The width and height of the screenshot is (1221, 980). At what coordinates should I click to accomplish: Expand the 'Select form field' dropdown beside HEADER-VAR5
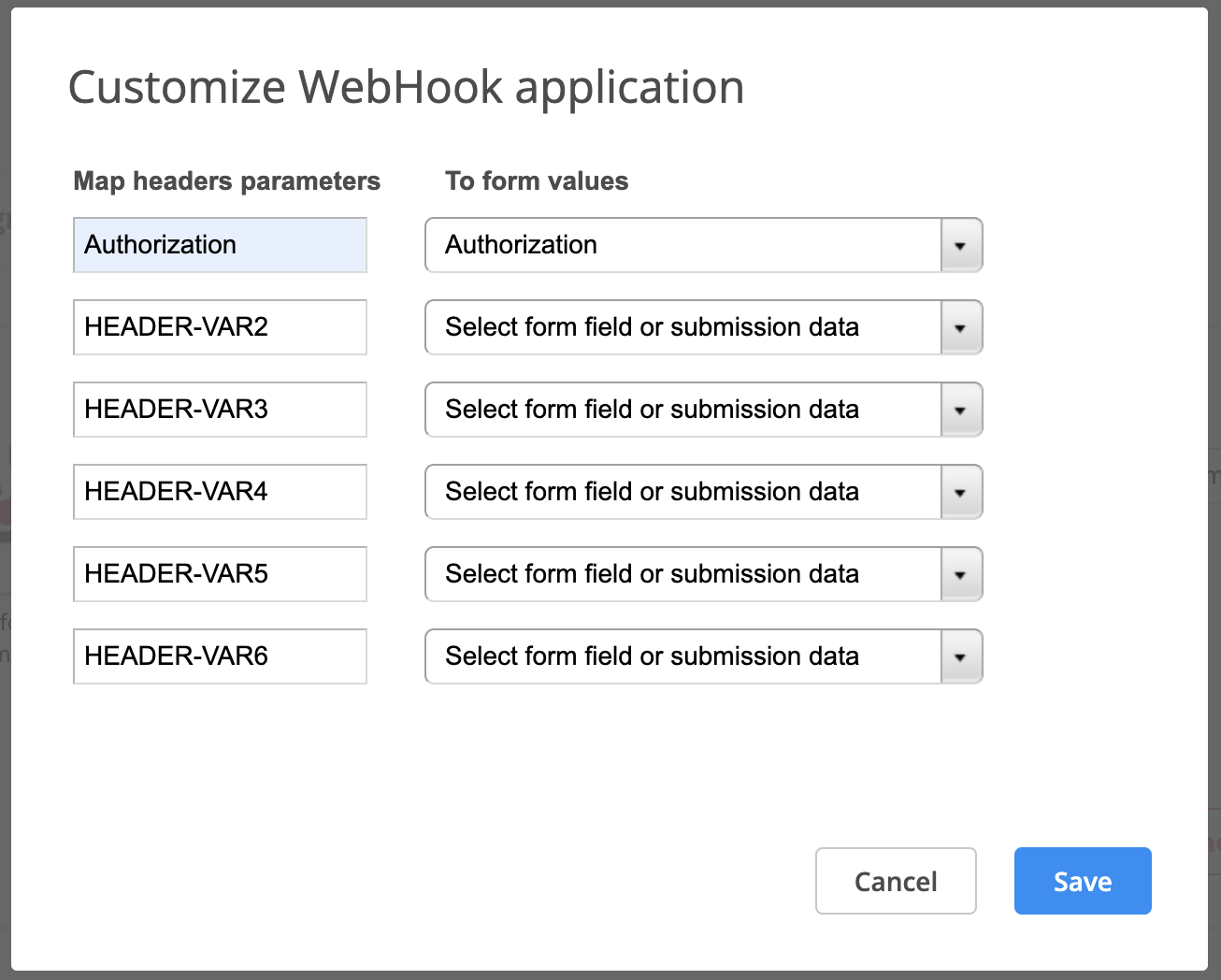[682, 575]
